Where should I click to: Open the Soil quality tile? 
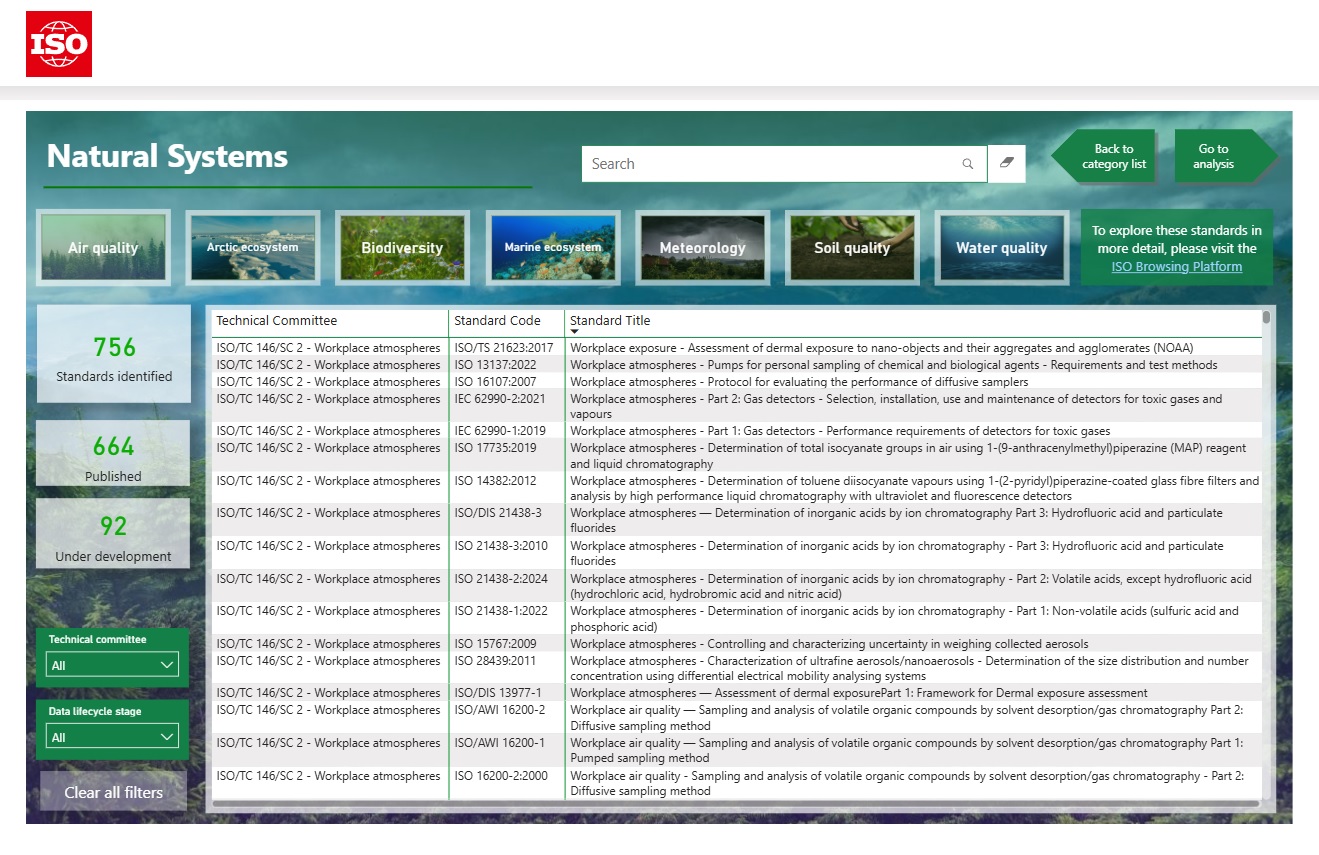click(x=852, y=247)
